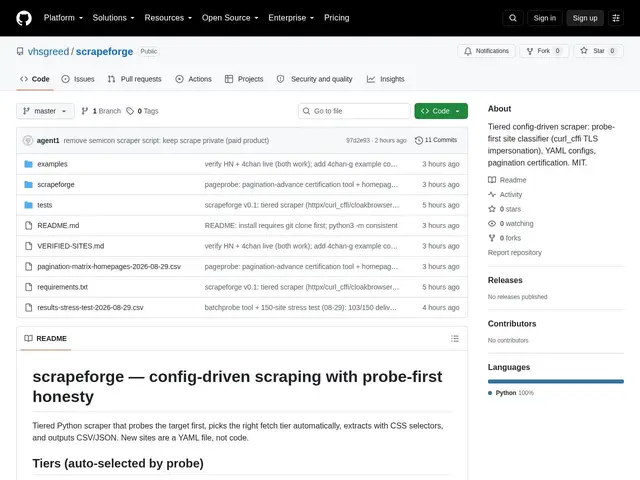Viewport: 640px width, 480px height.
Task: Click the README.md file icon
Action: click(x=28, y=225)
